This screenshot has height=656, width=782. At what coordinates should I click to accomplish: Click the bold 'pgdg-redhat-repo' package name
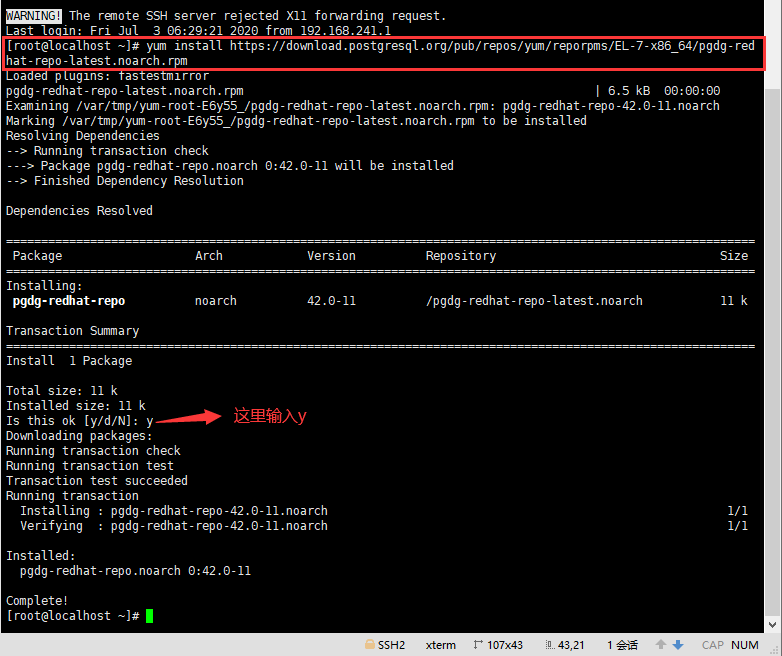[x=69, y=301]
